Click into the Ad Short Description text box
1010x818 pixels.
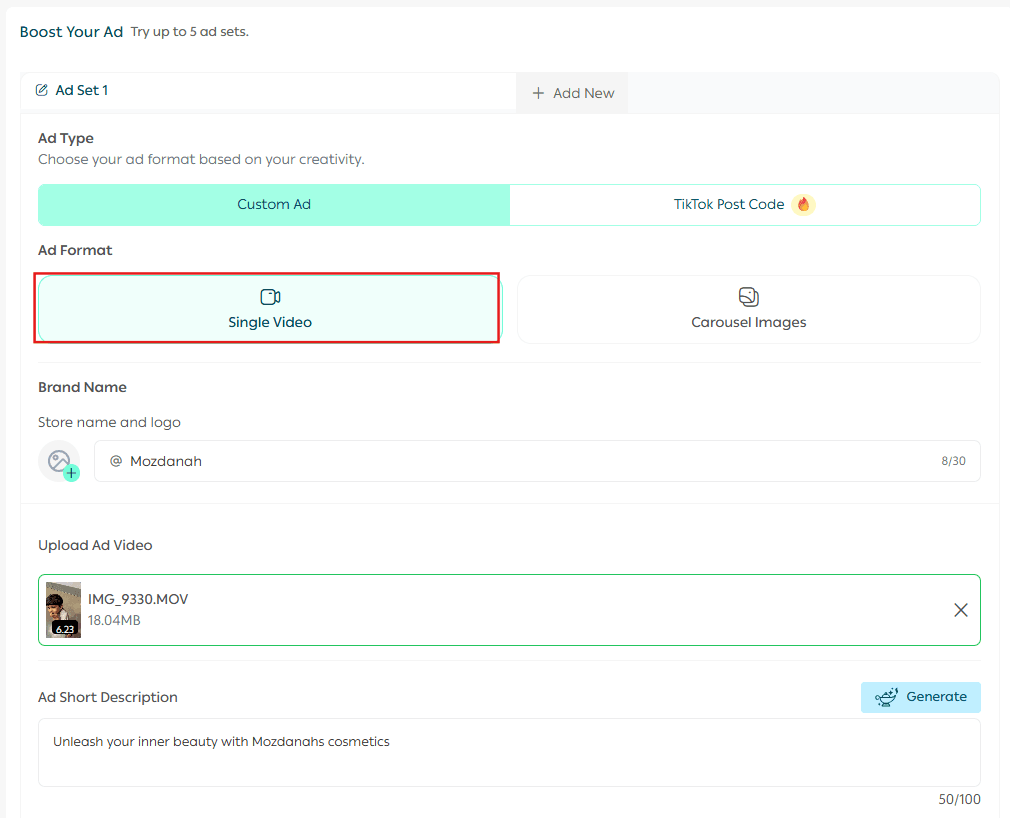(x=509, y=752)
